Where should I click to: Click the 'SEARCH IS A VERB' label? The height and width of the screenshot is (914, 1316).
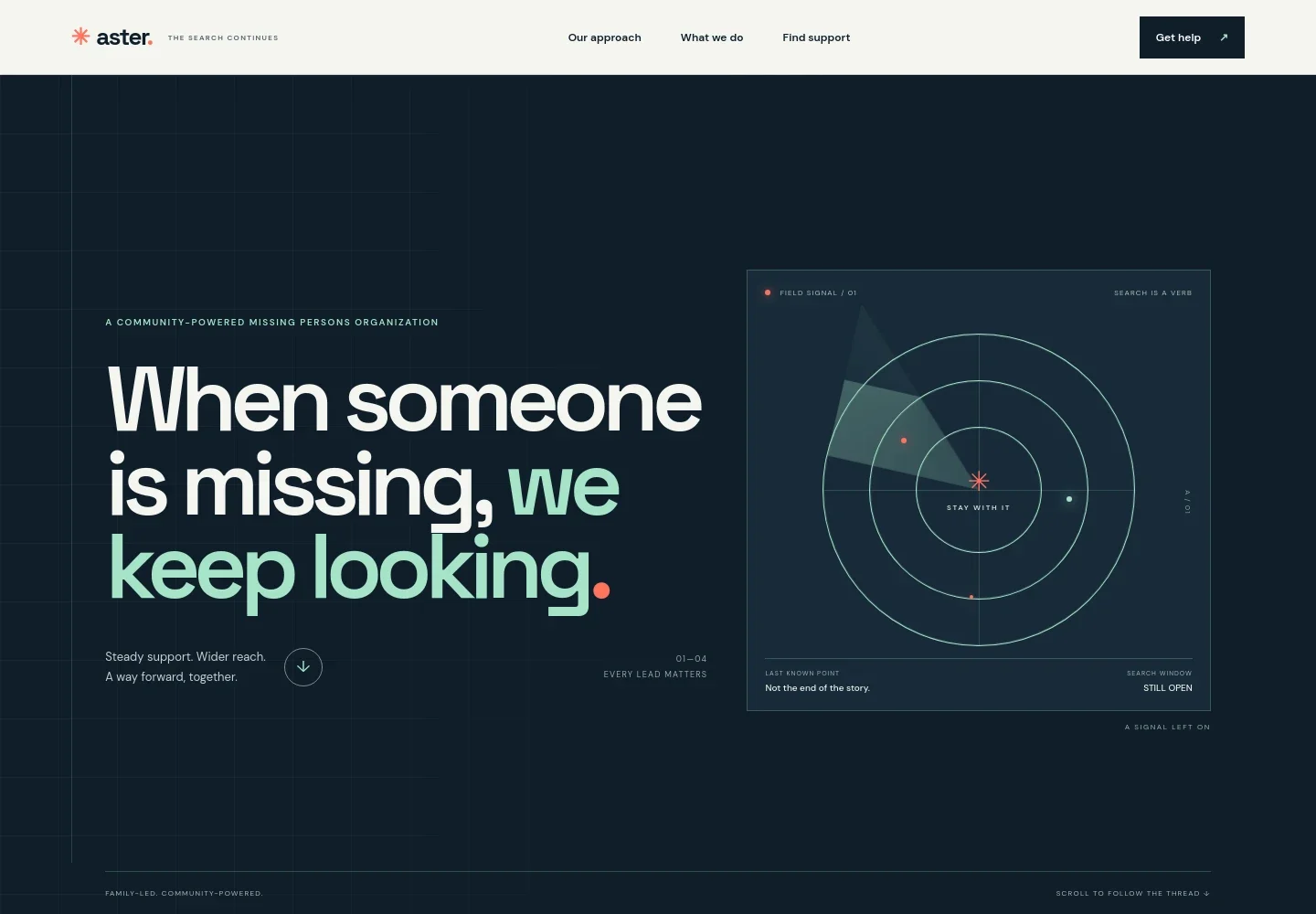pos(1152,293)
